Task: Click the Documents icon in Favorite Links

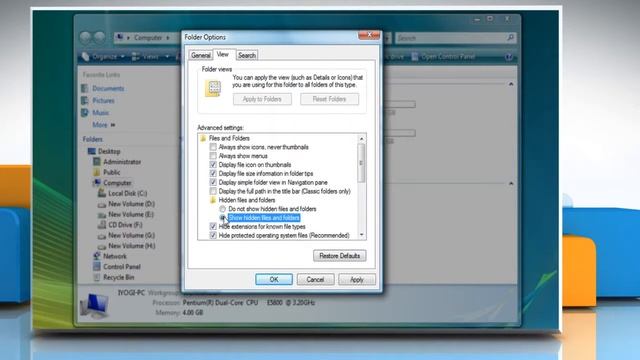Action: pos(85,89)
